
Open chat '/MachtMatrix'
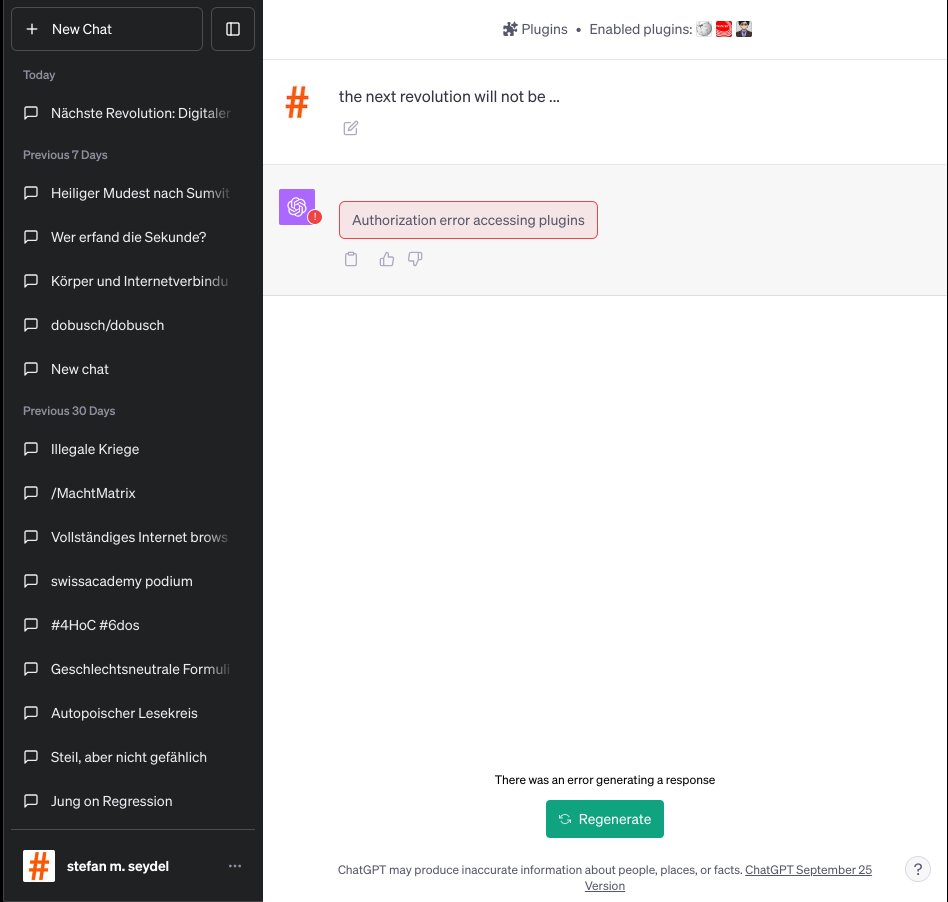[x=133, y=493]
